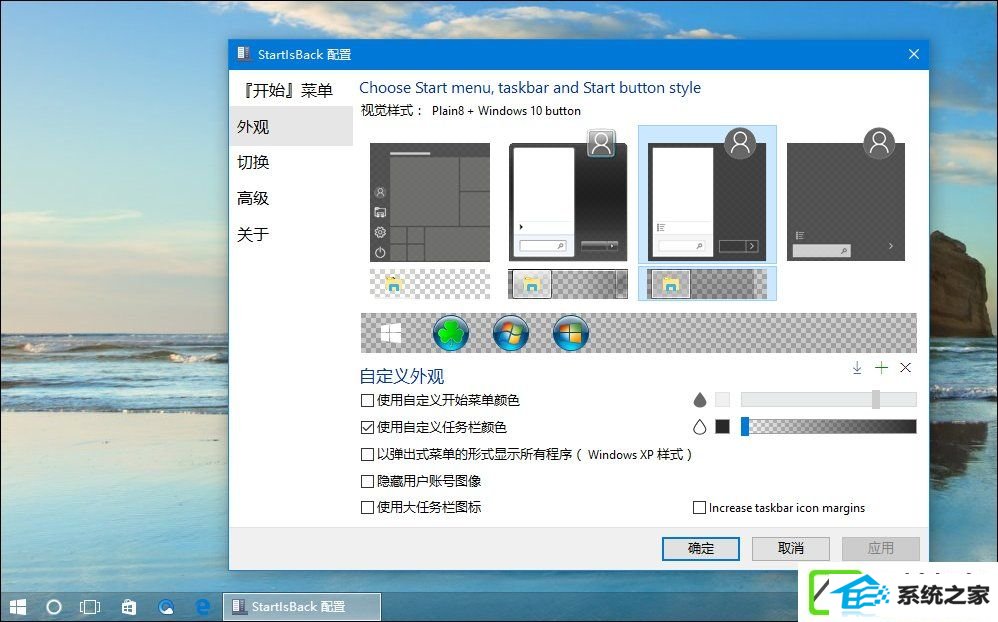Viewport: 998px width, 622px height.
Task: Click StartIsBack title bar app icon
Action: tap(243, 53)
